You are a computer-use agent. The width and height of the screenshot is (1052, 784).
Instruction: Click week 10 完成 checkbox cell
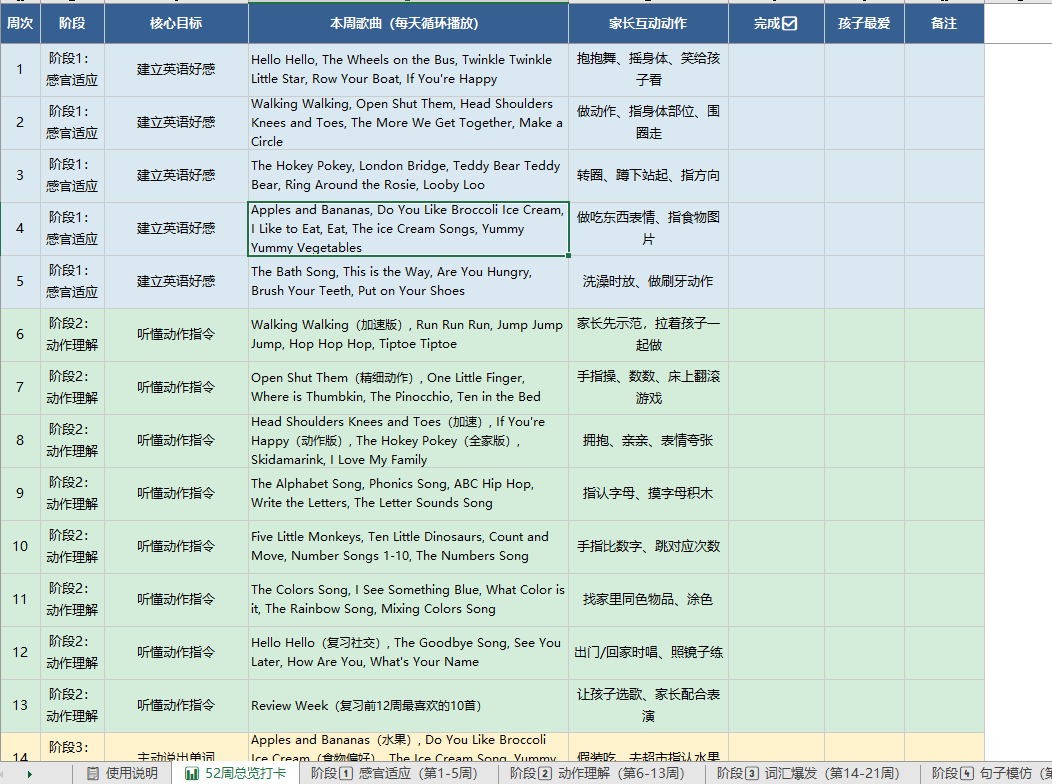pos(776,547)
